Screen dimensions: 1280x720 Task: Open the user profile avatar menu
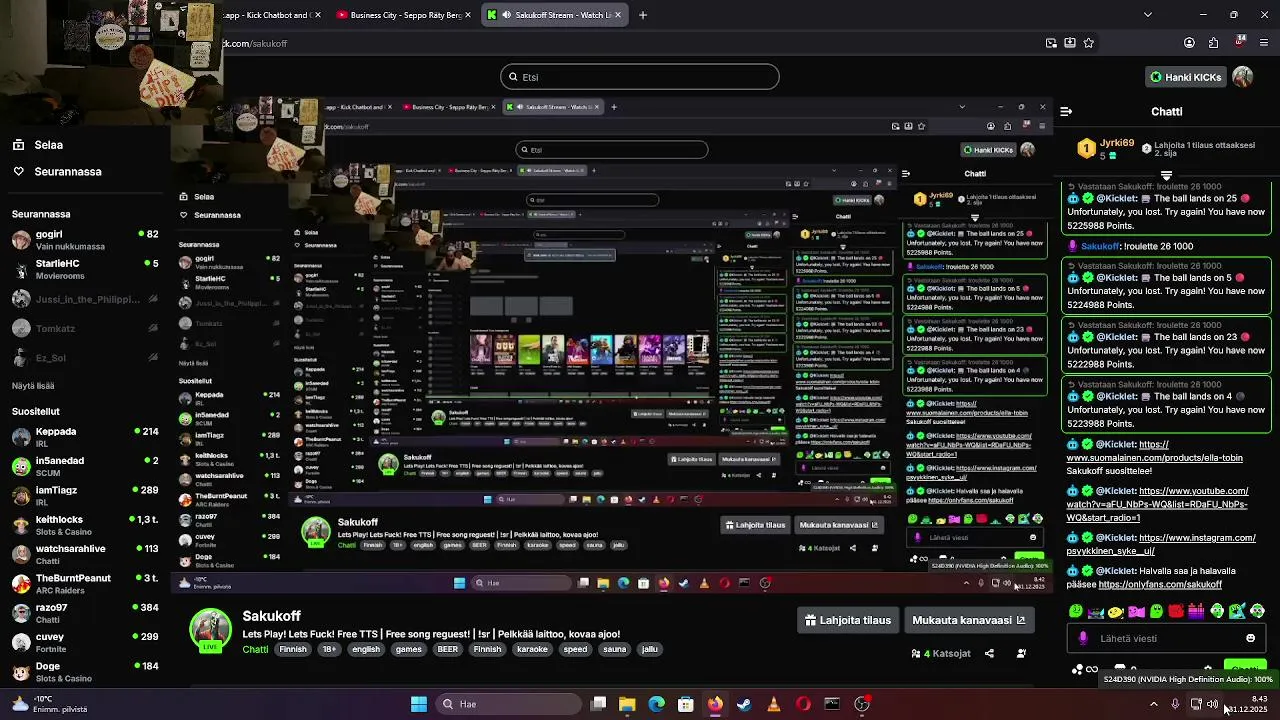pos(1243,77)
